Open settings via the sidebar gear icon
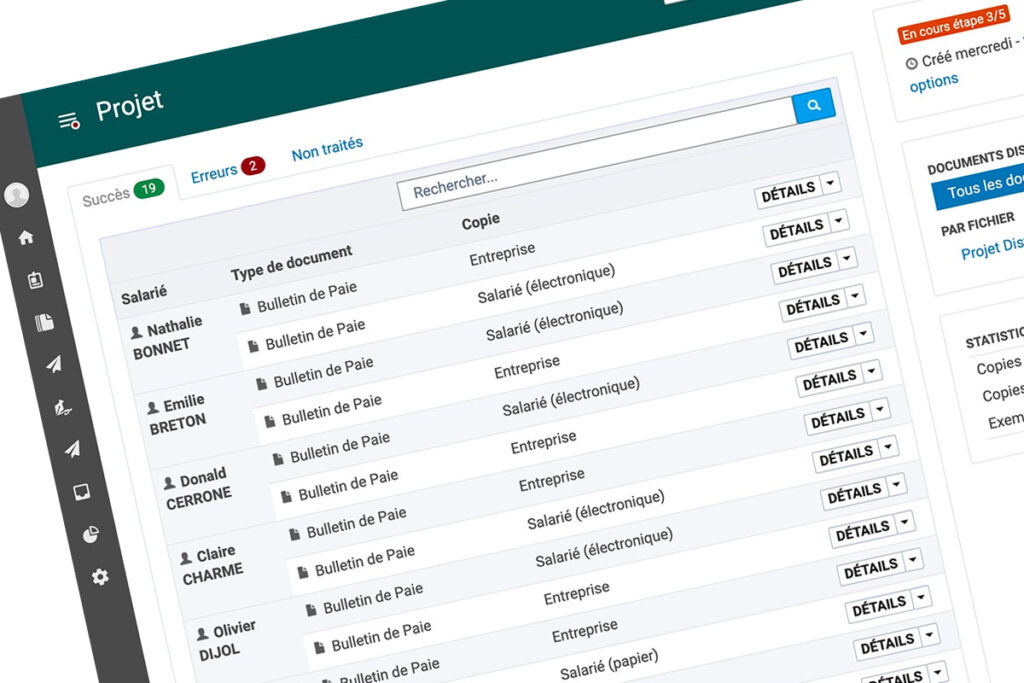The width and height of the screenshot is (1024, 683). click(x=100, y=577)
